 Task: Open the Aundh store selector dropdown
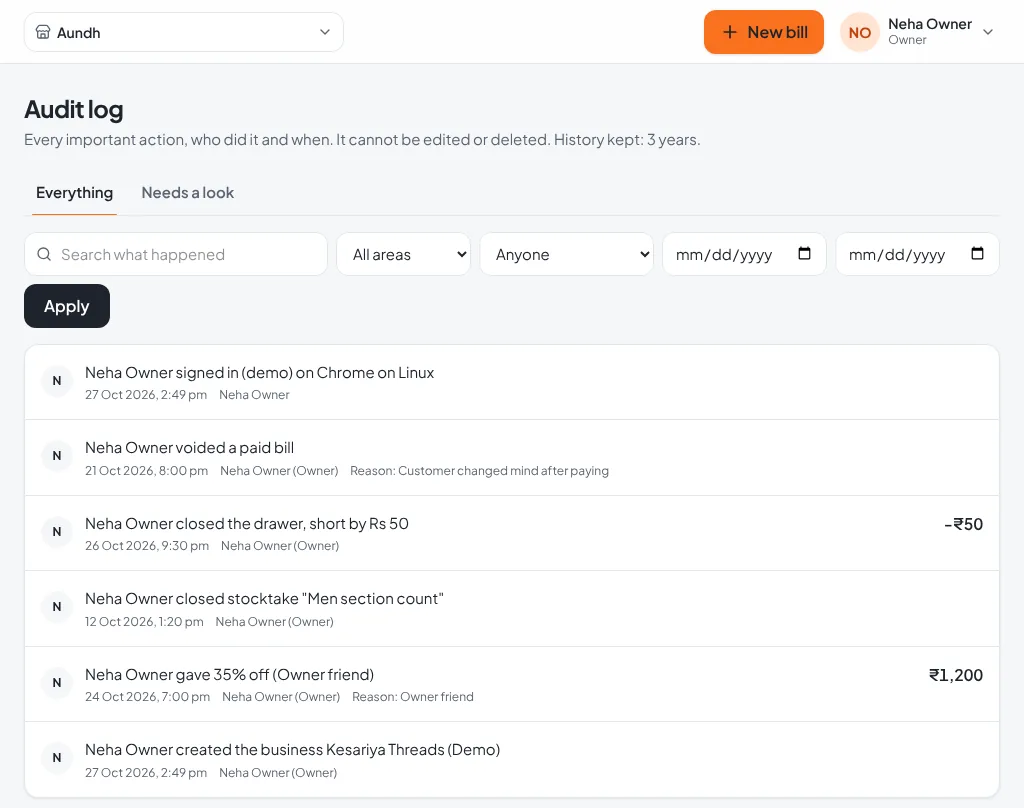pos(184,32)
